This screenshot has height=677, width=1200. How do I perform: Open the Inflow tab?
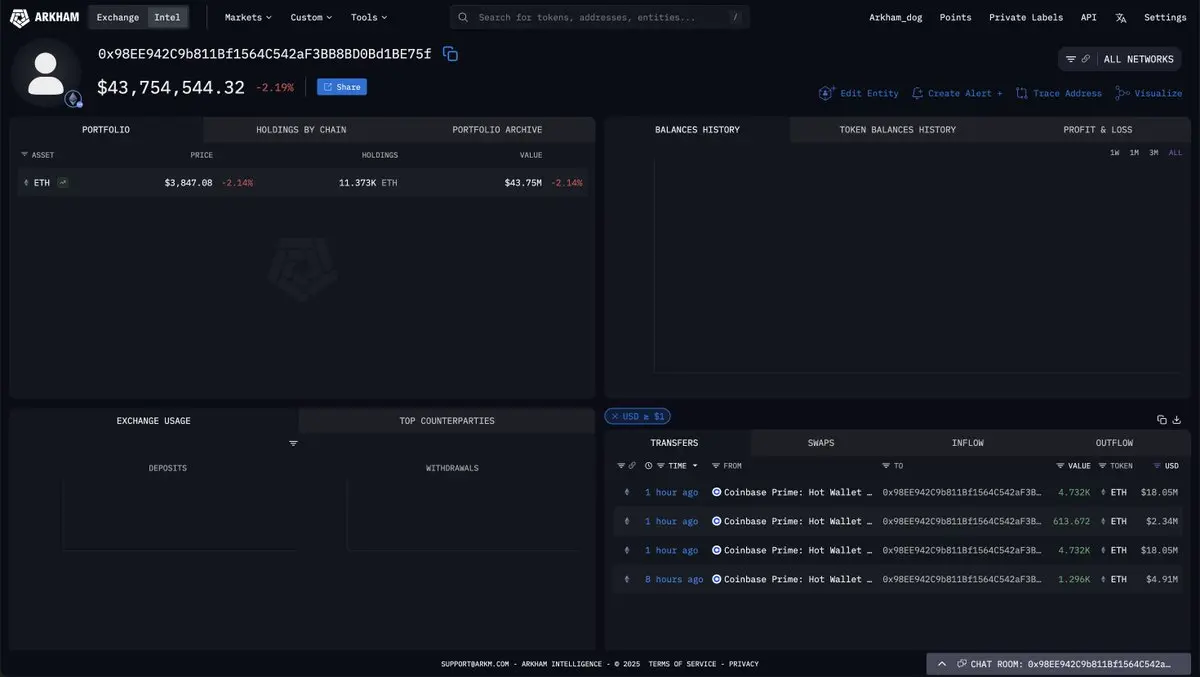[967, 443]
